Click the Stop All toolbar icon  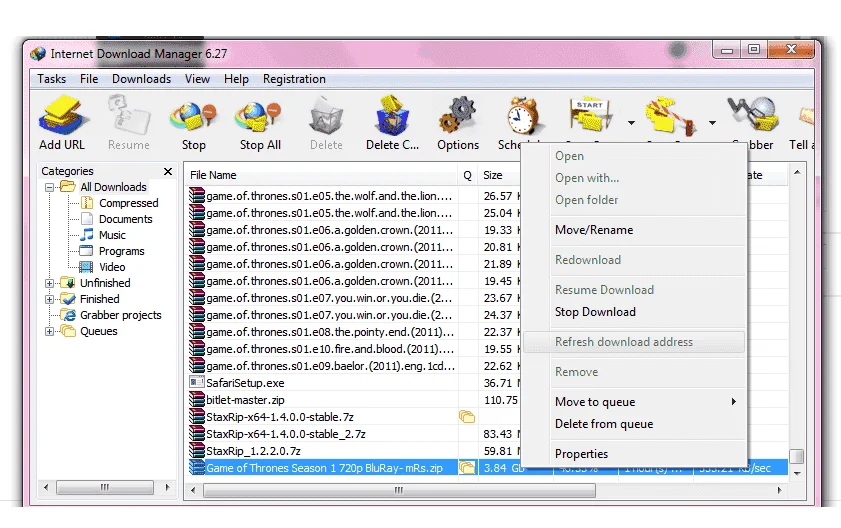click(260, 116)
